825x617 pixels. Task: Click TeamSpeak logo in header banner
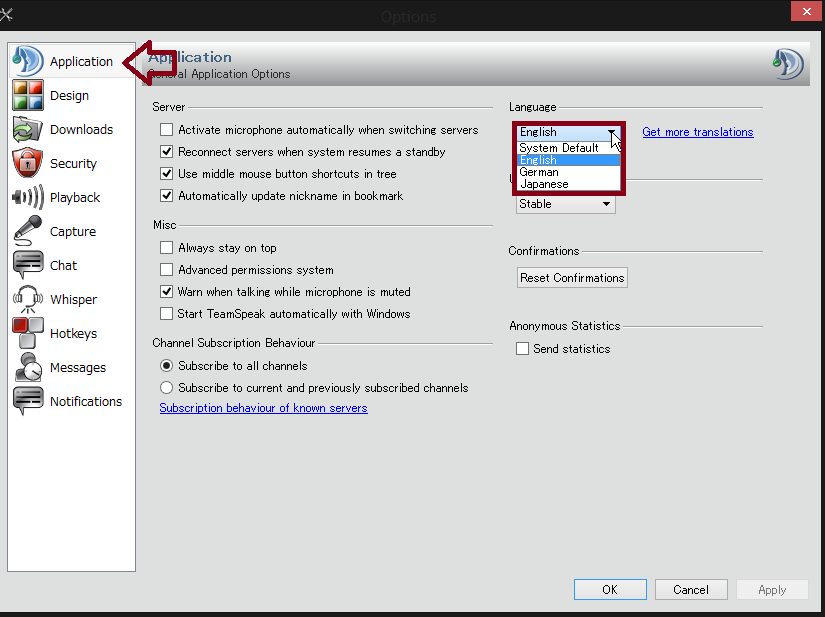click(788, 64)
